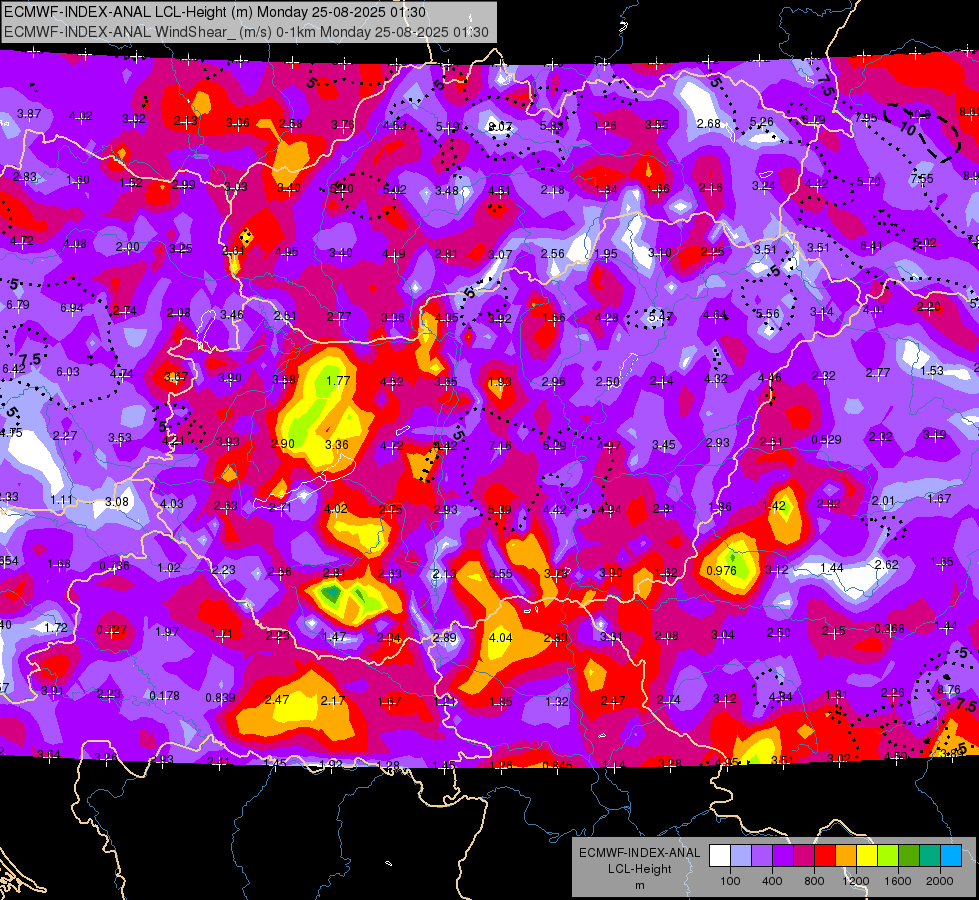This screenshot has height=900, width=979.
Task: Click the wind shear value 0.976
Action: (x=721, y=571)
